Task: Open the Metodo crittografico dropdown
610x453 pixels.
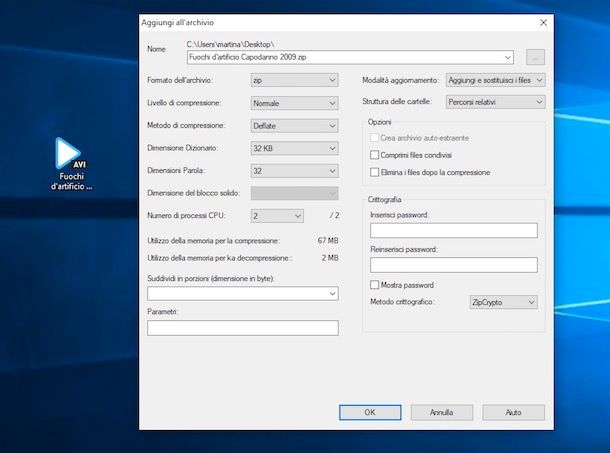Action: click(x=504, y=302)
